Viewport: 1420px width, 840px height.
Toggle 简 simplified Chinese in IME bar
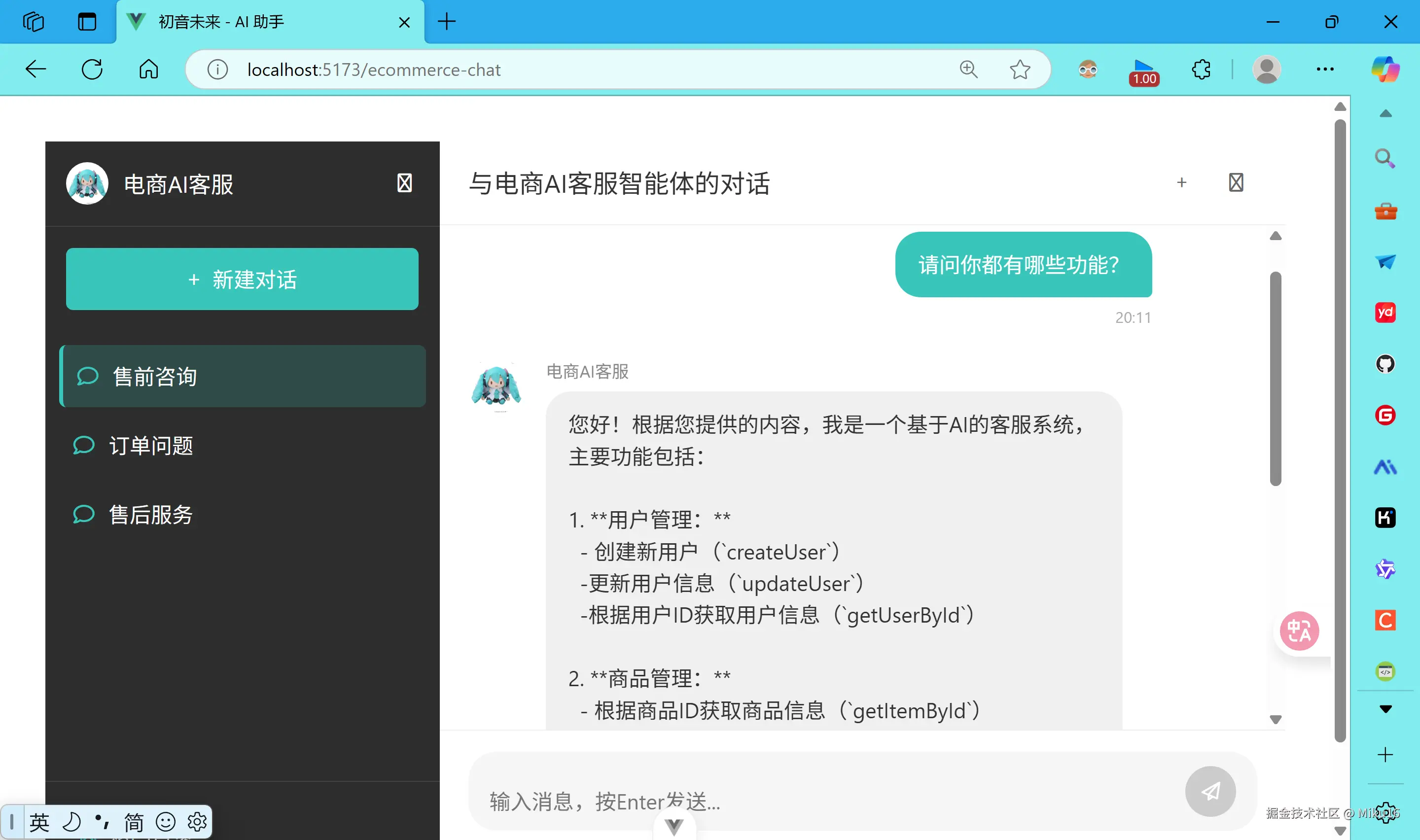point(134,821)
